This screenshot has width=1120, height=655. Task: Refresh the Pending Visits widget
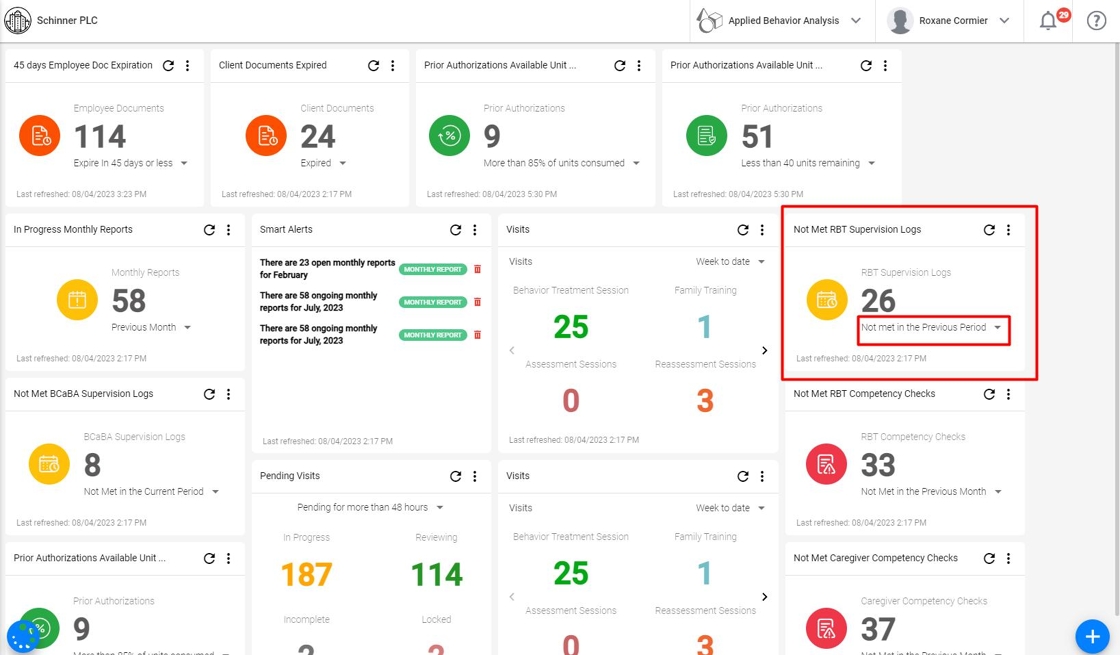click(455, 476)
